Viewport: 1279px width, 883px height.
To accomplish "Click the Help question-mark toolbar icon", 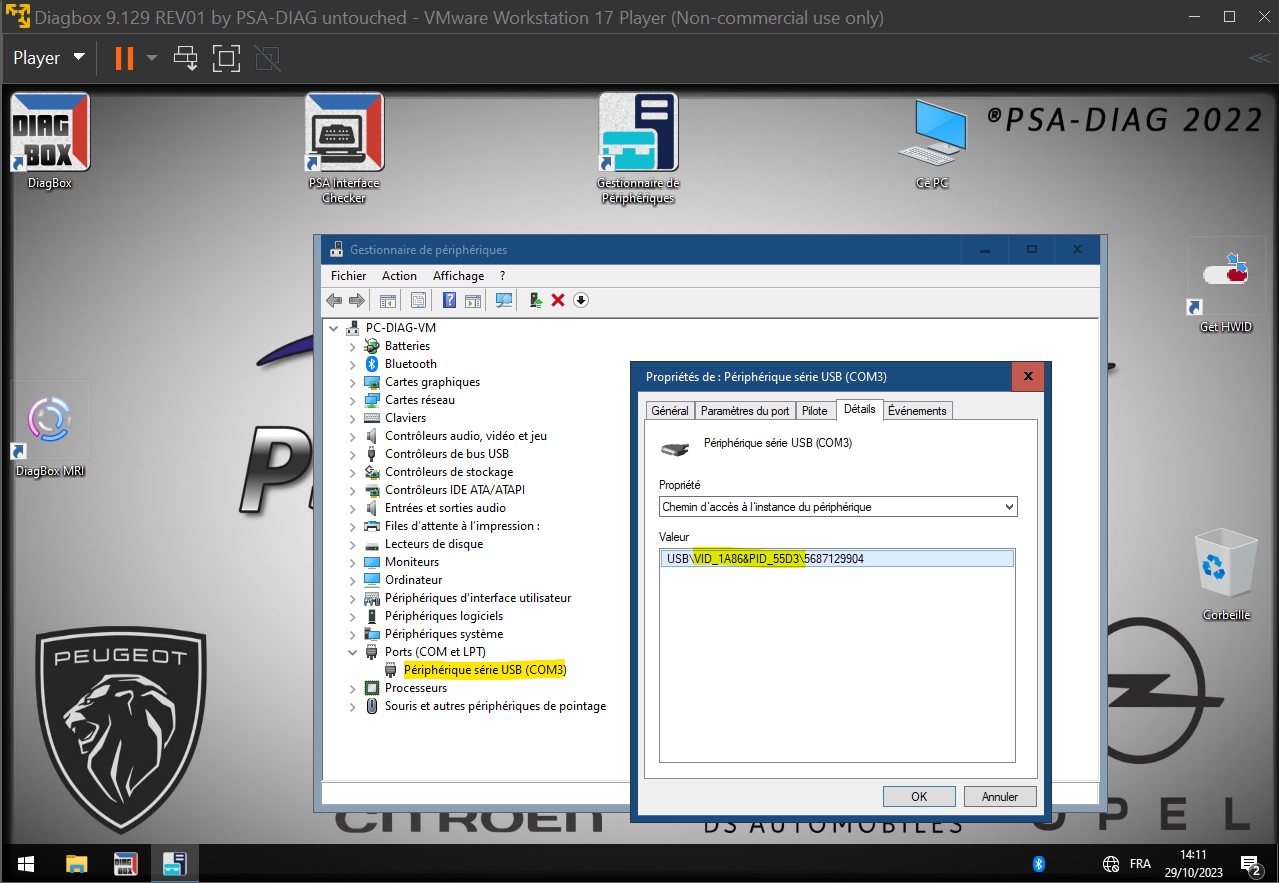I will pos(449,300).
